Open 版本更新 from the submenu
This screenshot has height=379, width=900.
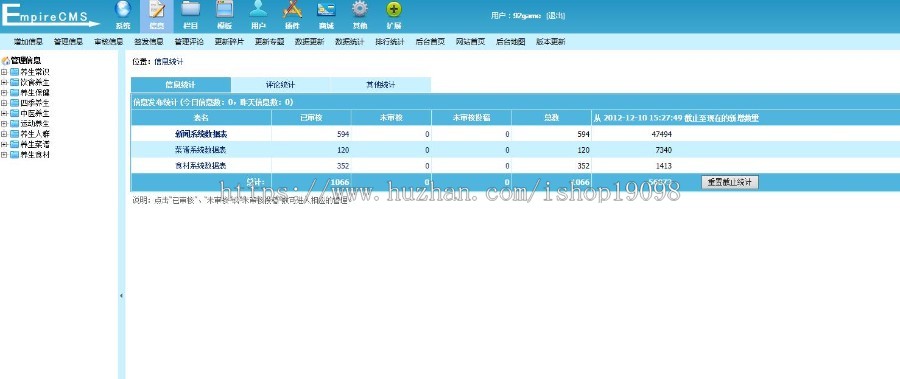(550, 42)
